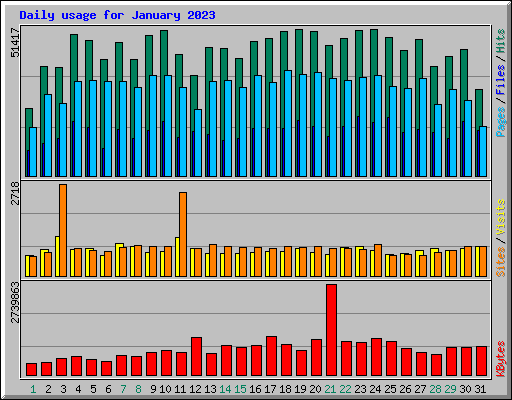Click day 8 on the x-axis
This screenshot has width=512, height=400.
(138, 389)
